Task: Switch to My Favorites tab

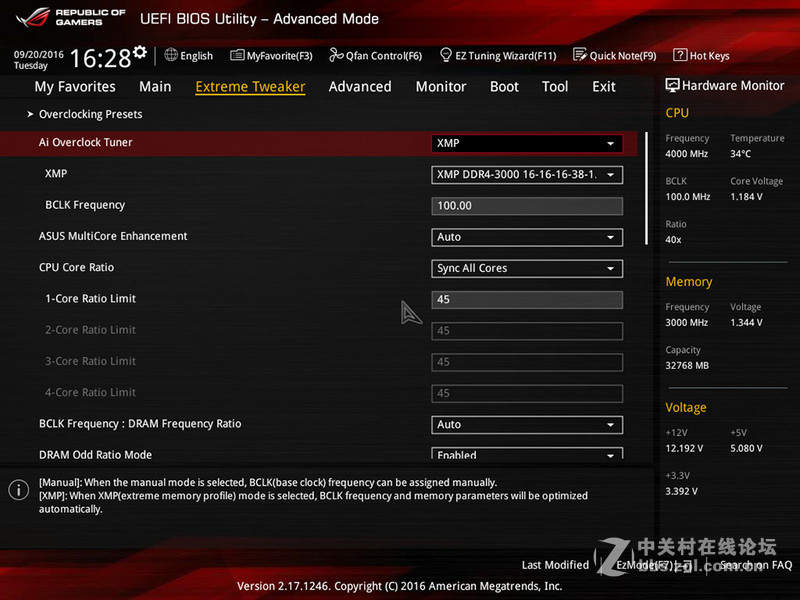Action: (75, 87)
